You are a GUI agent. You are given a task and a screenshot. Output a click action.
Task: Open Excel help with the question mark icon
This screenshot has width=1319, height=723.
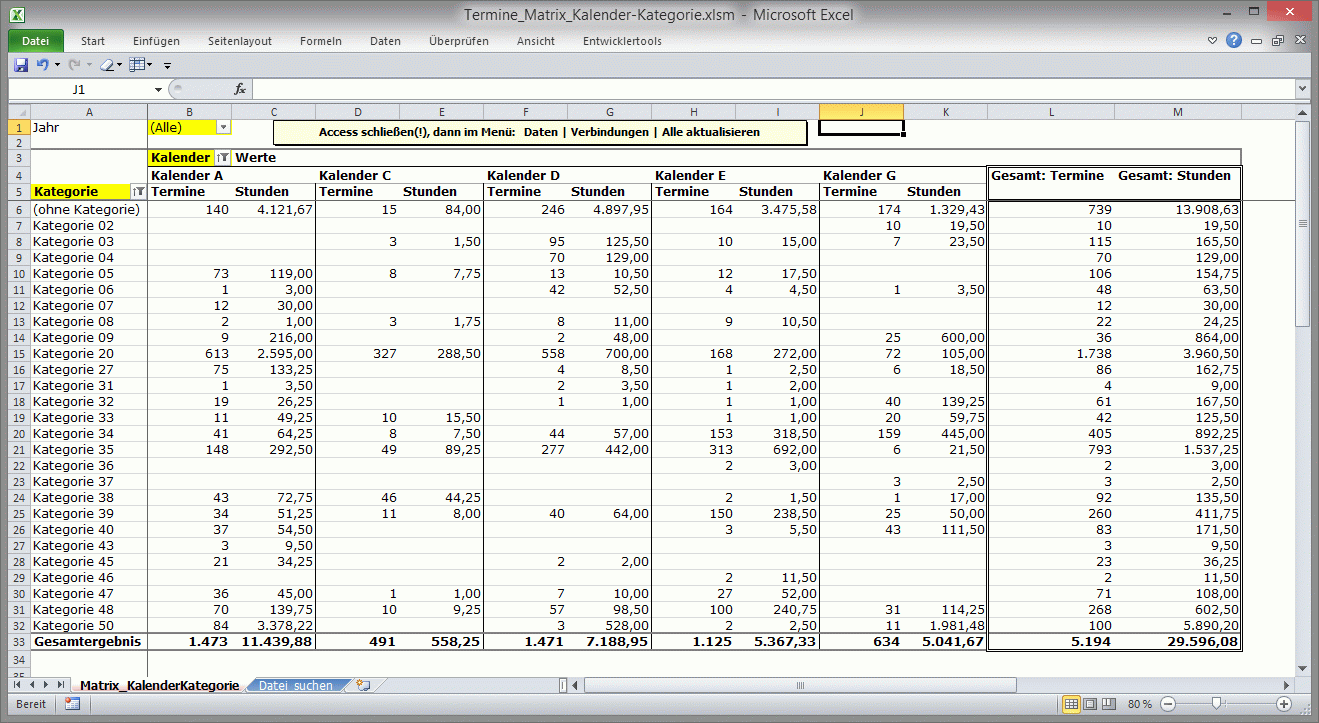[x=1234, y=41]
